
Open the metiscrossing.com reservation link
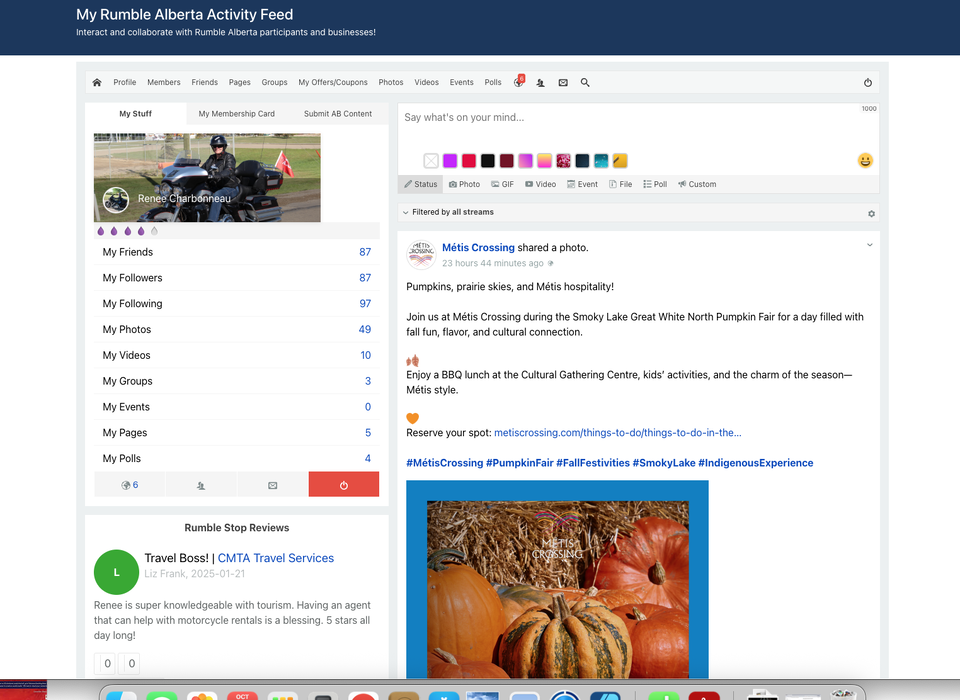[617, 433]
